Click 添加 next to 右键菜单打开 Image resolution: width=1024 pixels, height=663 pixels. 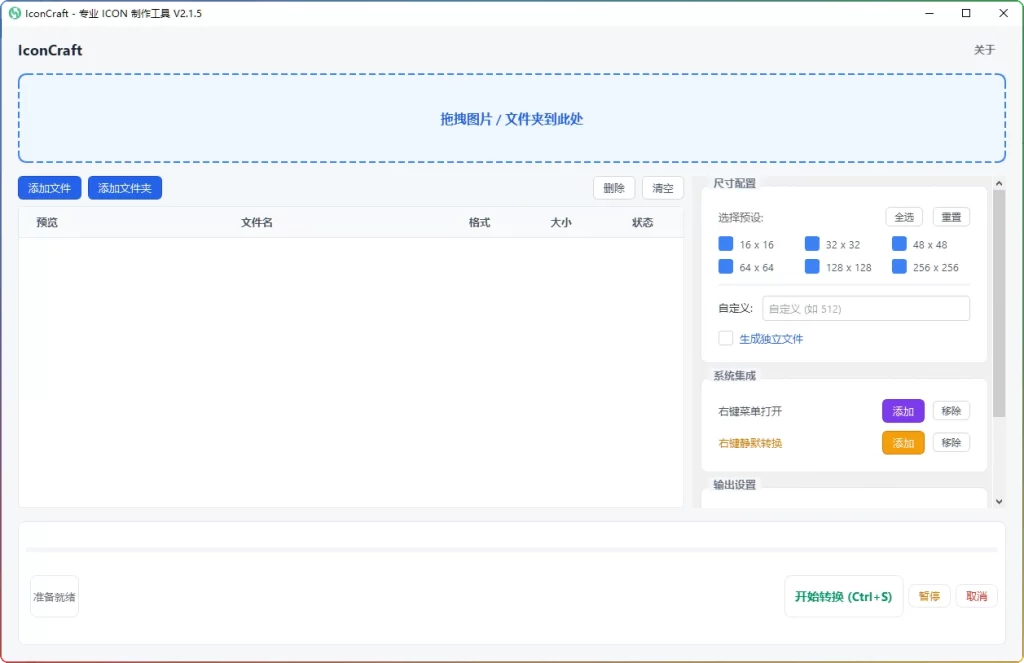click(903, 410)
